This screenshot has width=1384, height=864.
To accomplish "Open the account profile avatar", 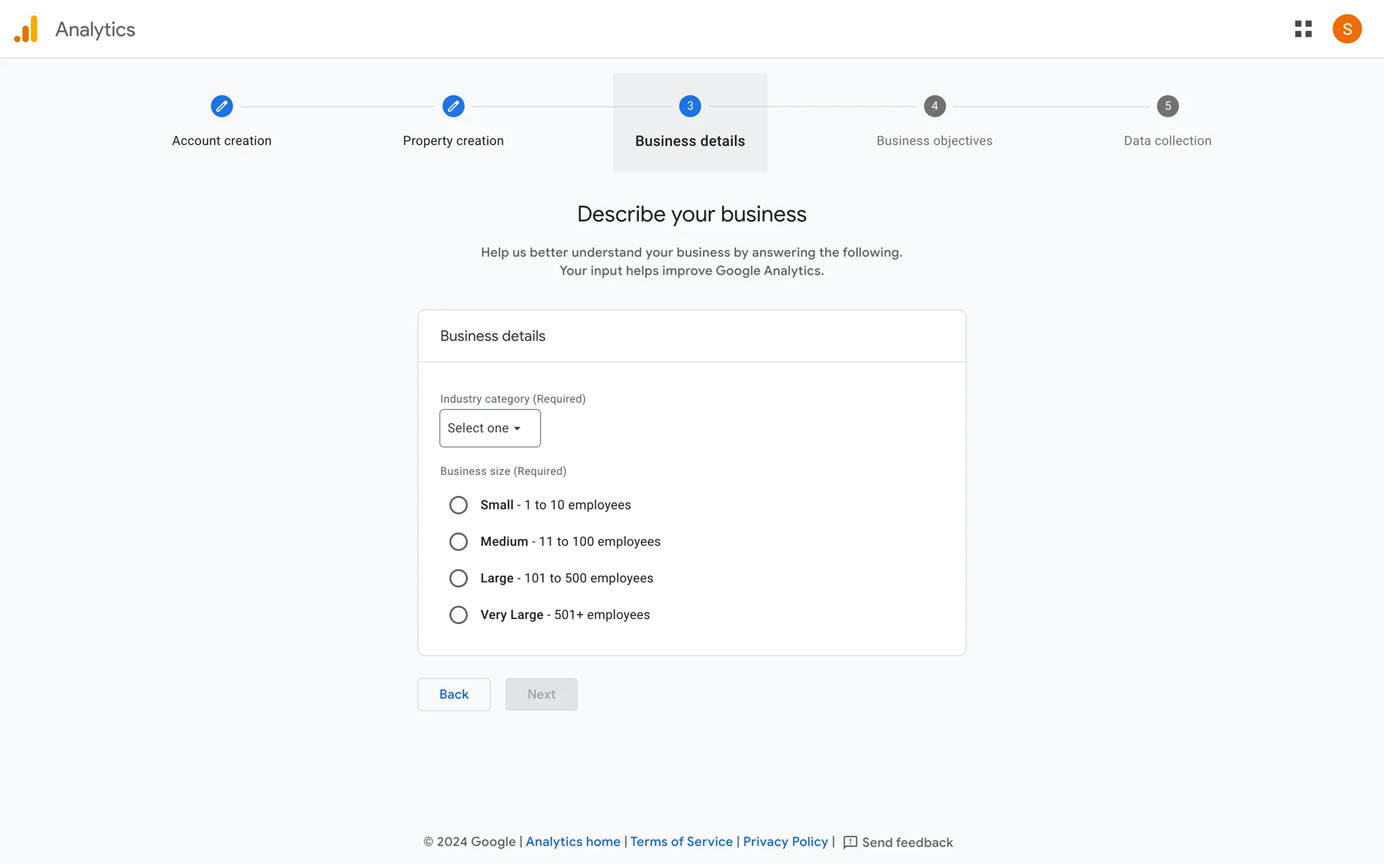I will click(1346, 28).
